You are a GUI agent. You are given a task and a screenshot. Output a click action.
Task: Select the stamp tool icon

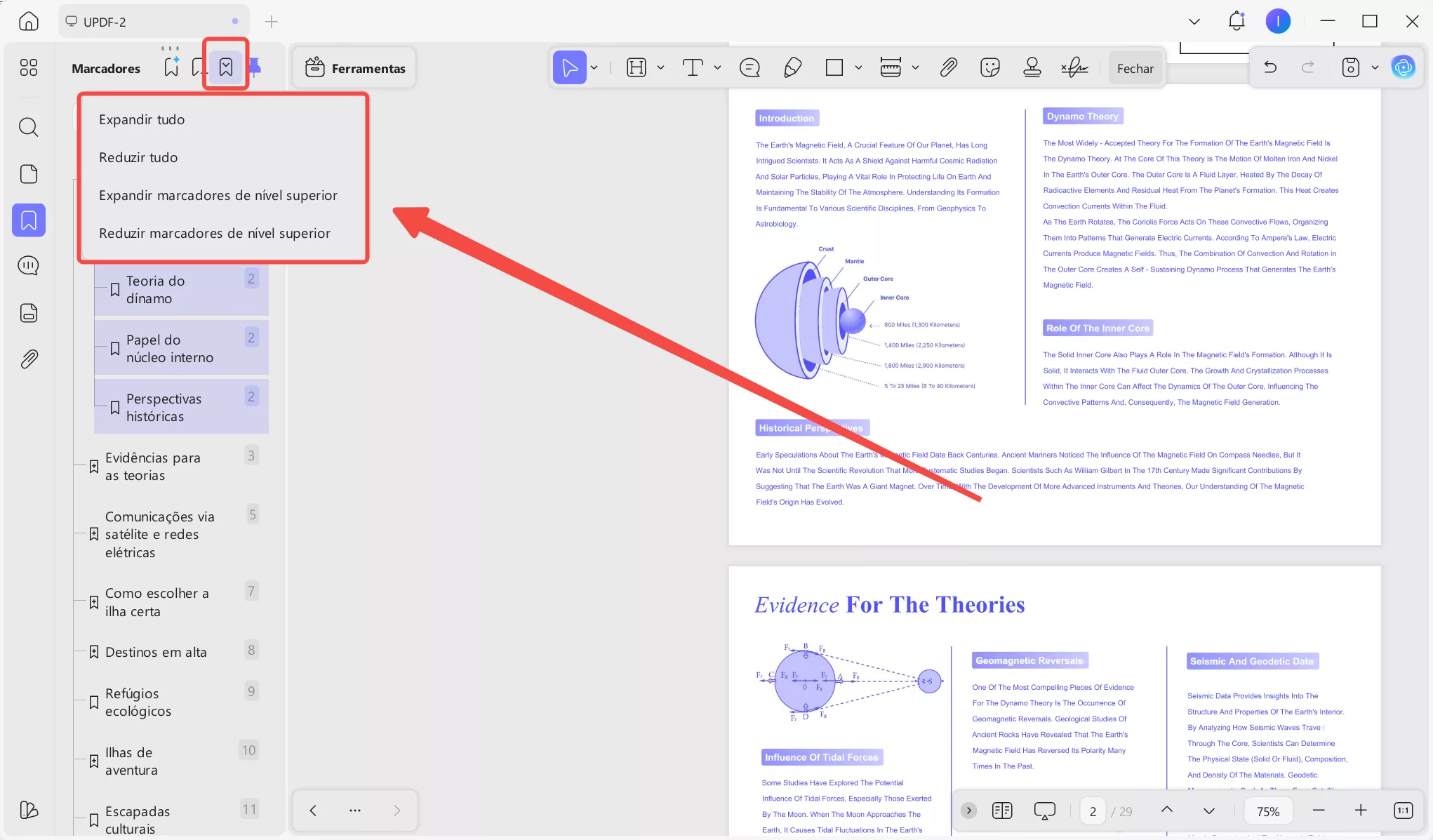[1032, 67]
